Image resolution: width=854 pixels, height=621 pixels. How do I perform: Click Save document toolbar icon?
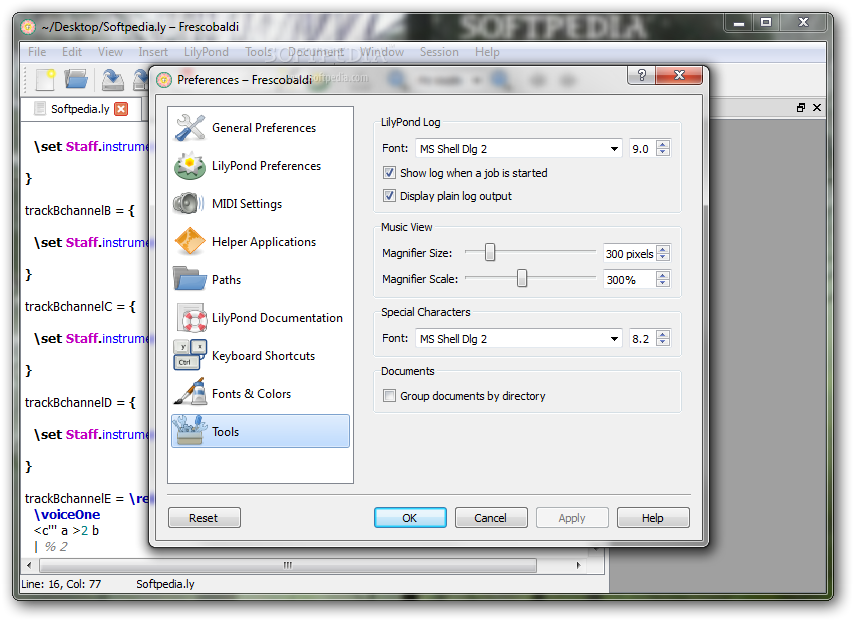(113, 80)
